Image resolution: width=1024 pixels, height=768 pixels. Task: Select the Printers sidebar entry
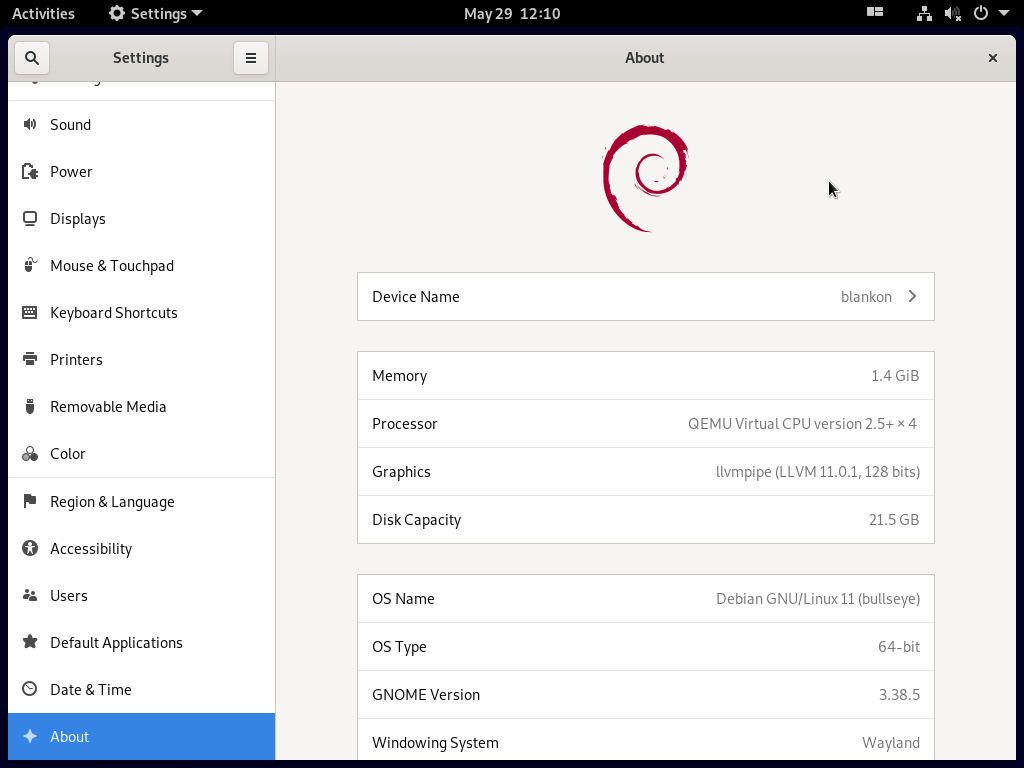pyautogui.click(x=142, y=359)
